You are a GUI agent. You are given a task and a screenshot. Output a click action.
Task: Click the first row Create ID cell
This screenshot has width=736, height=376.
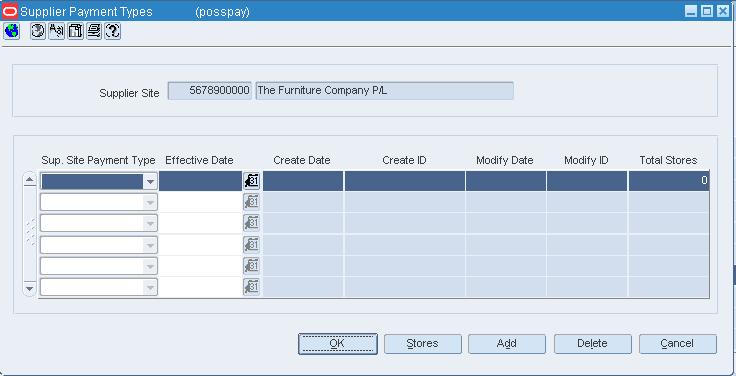click(x=405, y=181)
